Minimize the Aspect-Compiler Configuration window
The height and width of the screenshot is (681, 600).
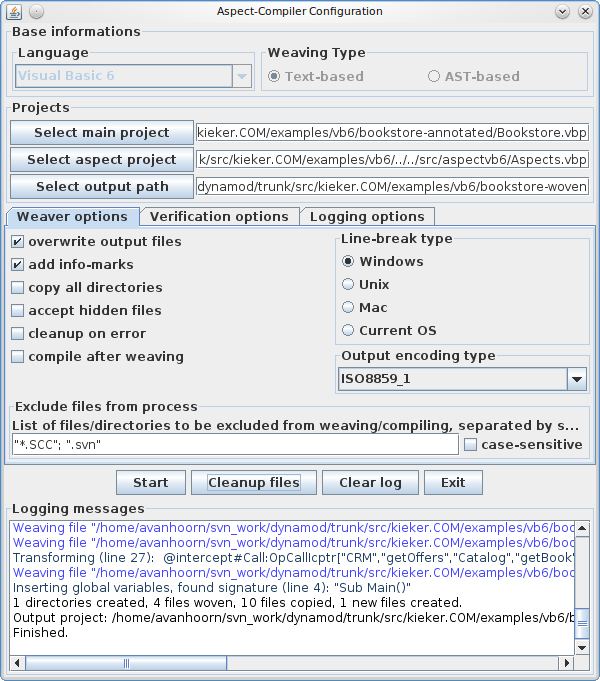click(562, 12)
